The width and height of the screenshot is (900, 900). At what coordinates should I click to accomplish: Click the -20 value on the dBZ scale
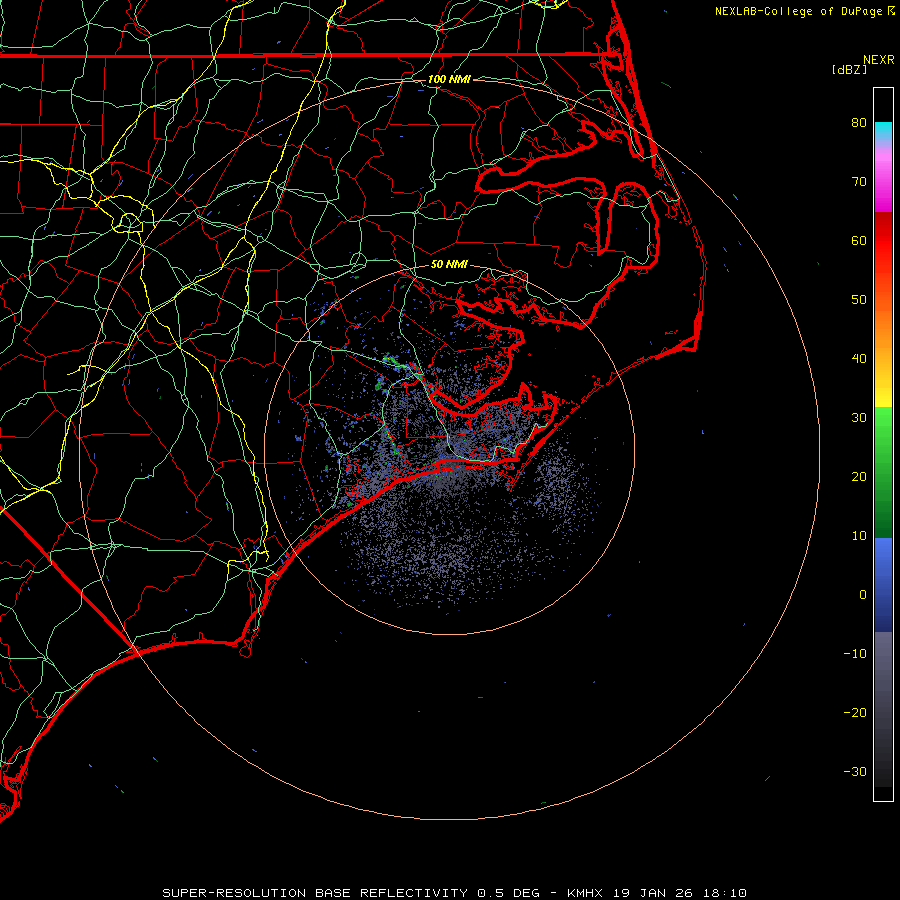[855, 713]
